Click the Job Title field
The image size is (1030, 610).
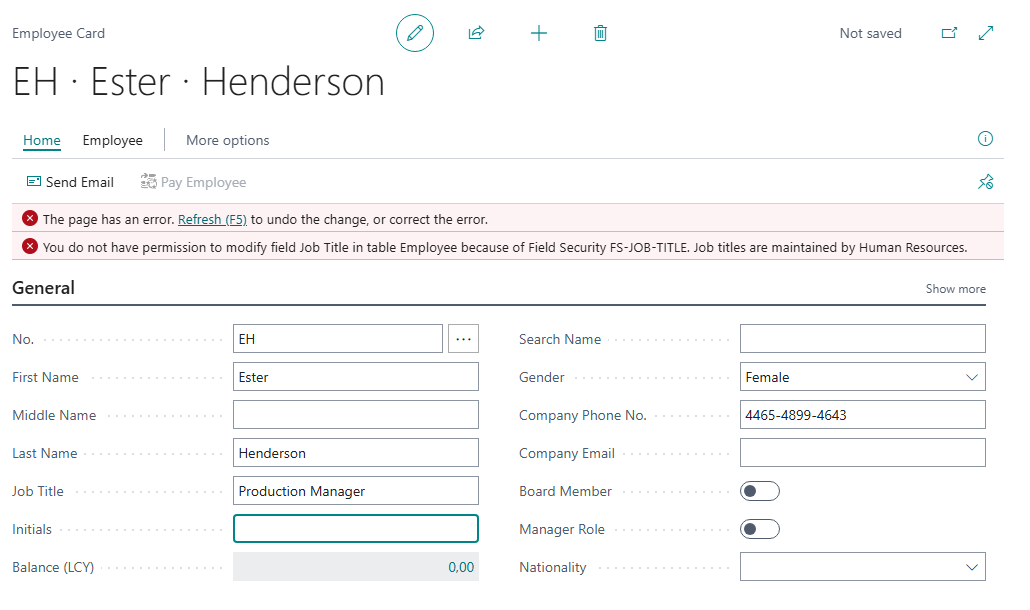355,491
